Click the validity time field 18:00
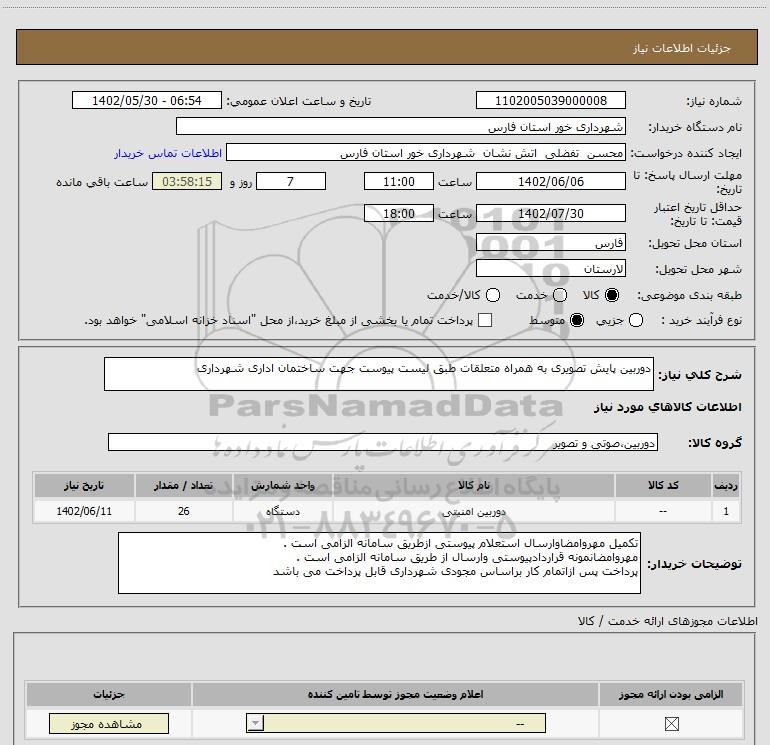This screenshot has width=770, height=745. coord(399,214)
